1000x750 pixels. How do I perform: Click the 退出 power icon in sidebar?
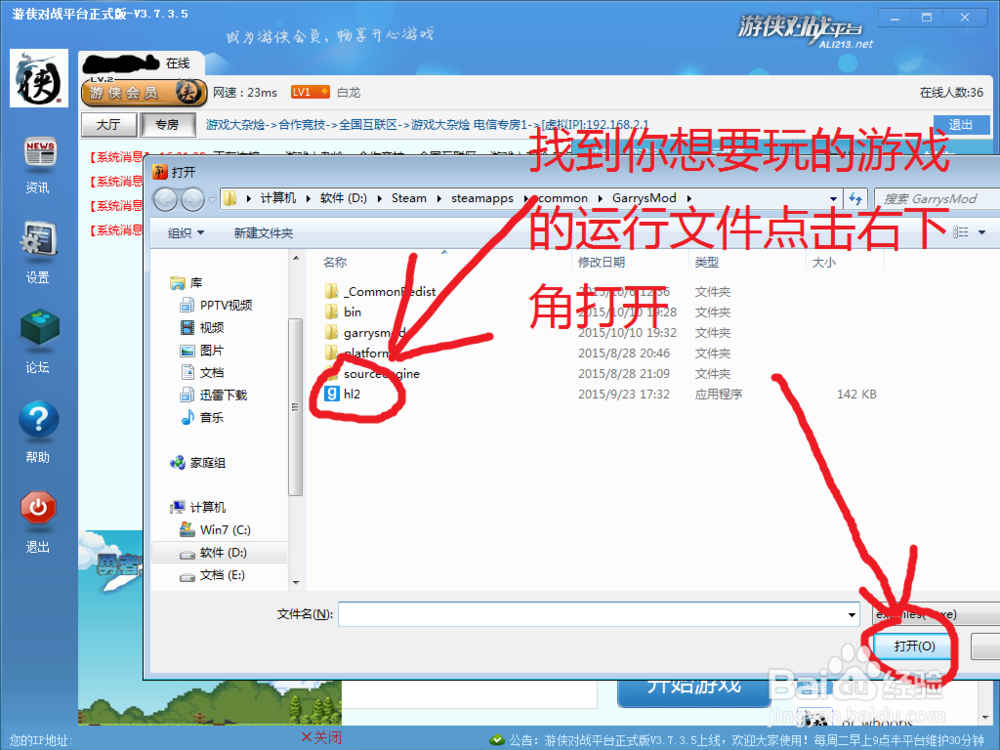click(37, 508)
